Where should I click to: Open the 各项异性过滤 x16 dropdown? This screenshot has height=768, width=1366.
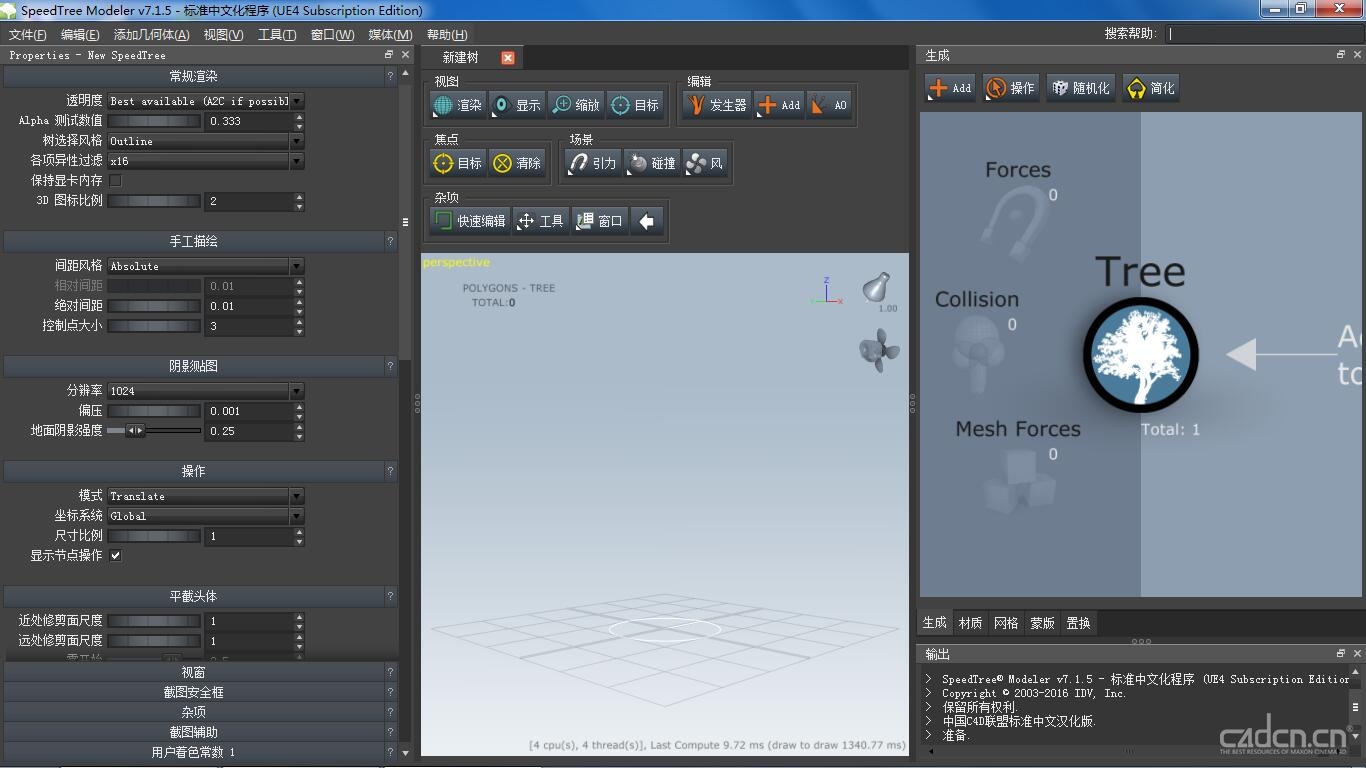(205, 161)
